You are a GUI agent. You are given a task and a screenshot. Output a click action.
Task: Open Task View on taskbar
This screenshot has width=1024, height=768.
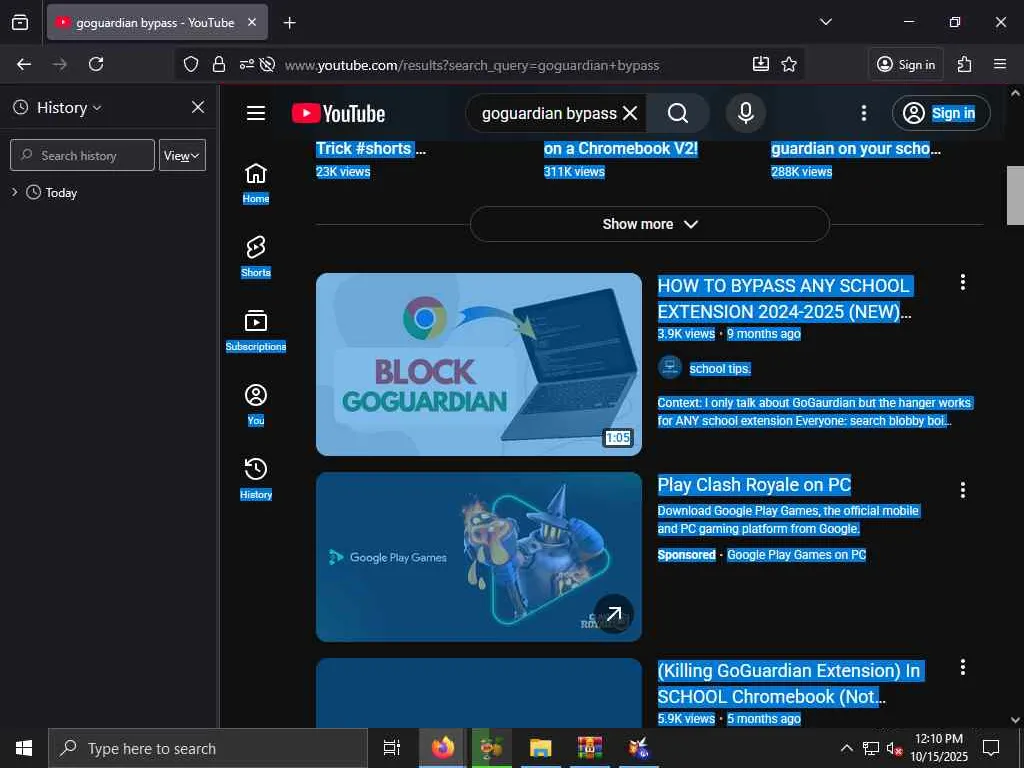[x=392, y=748]
